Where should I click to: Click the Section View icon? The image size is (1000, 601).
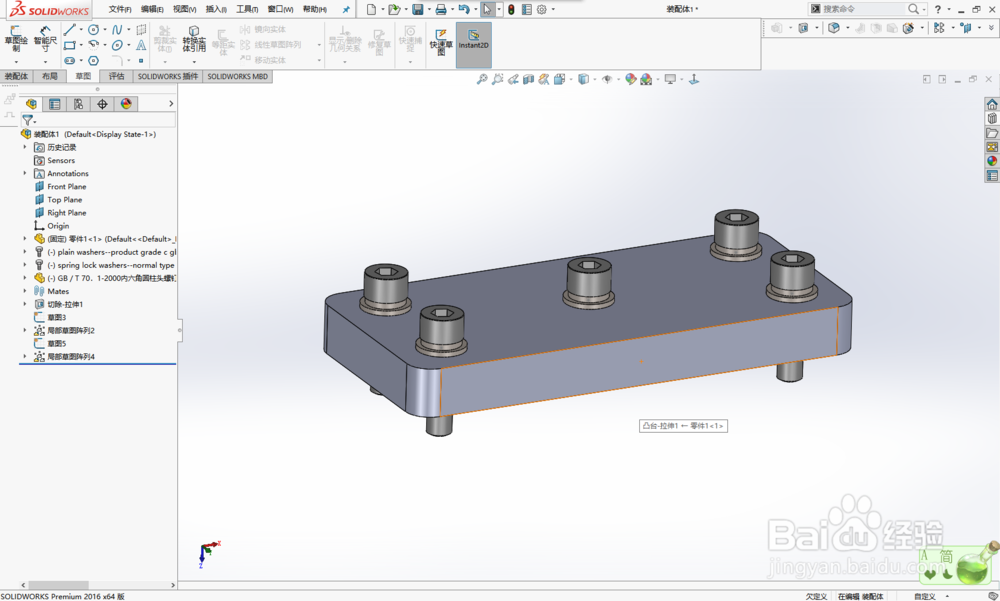(x=528, y=79)
